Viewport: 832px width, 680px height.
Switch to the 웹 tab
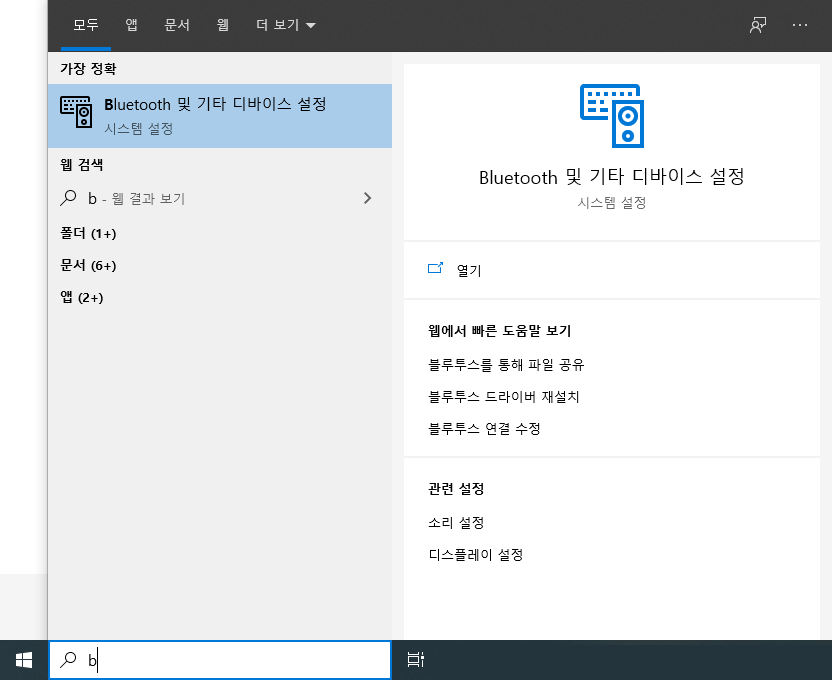coord(223,25)
